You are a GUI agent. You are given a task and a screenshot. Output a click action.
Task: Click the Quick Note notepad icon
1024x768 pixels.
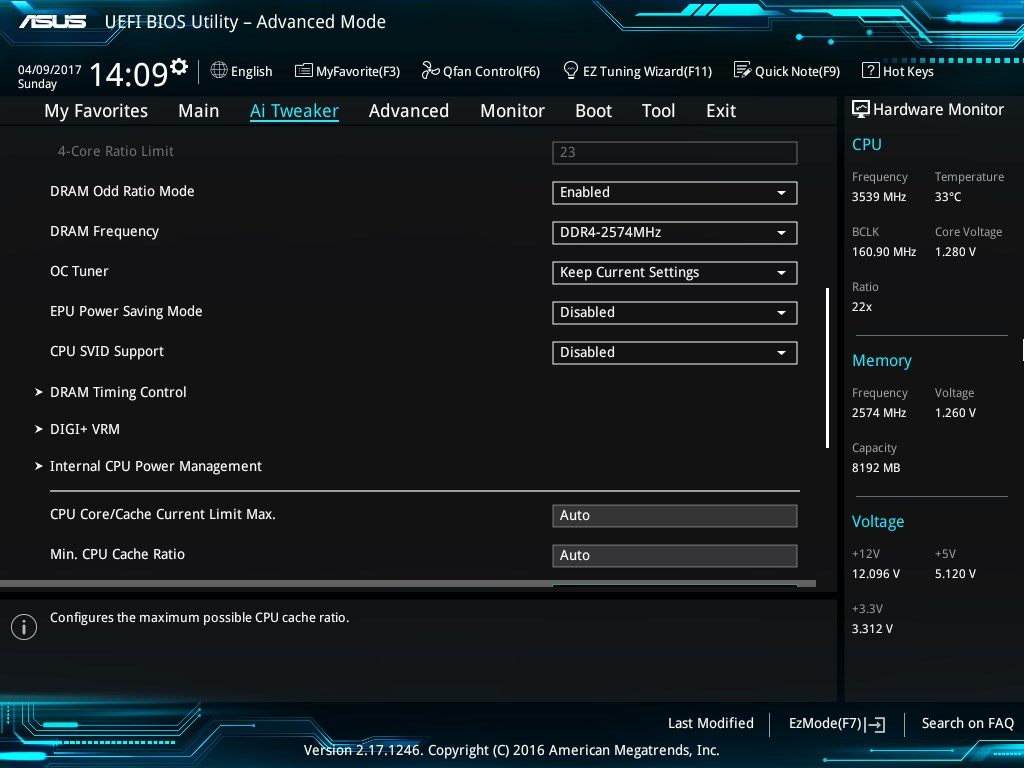743,70
